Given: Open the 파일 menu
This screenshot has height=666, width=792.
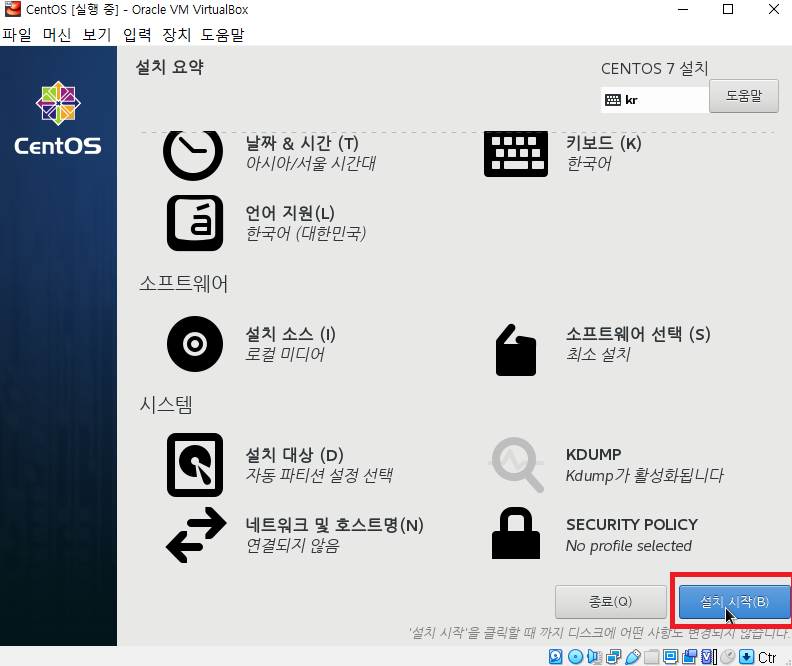Looking at the screenshot, I should [17, 35].
